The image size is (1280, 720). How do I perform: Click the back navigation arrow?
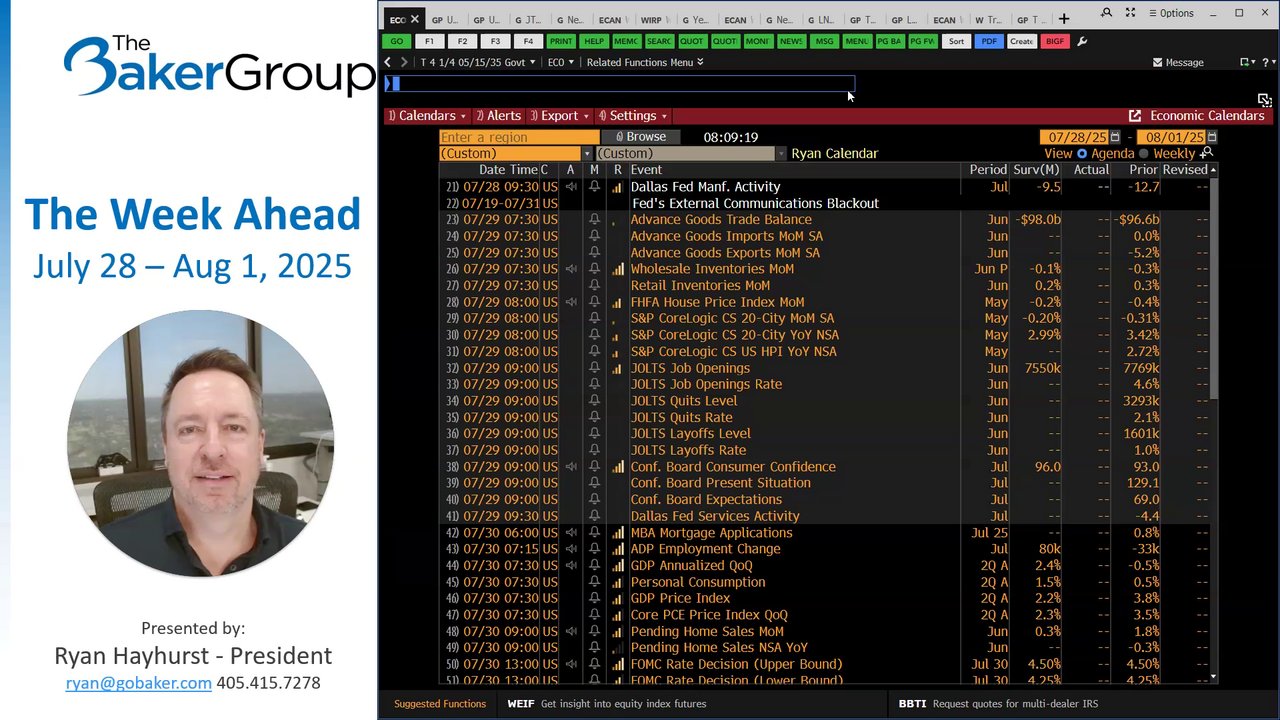click(x=388, y=62)
